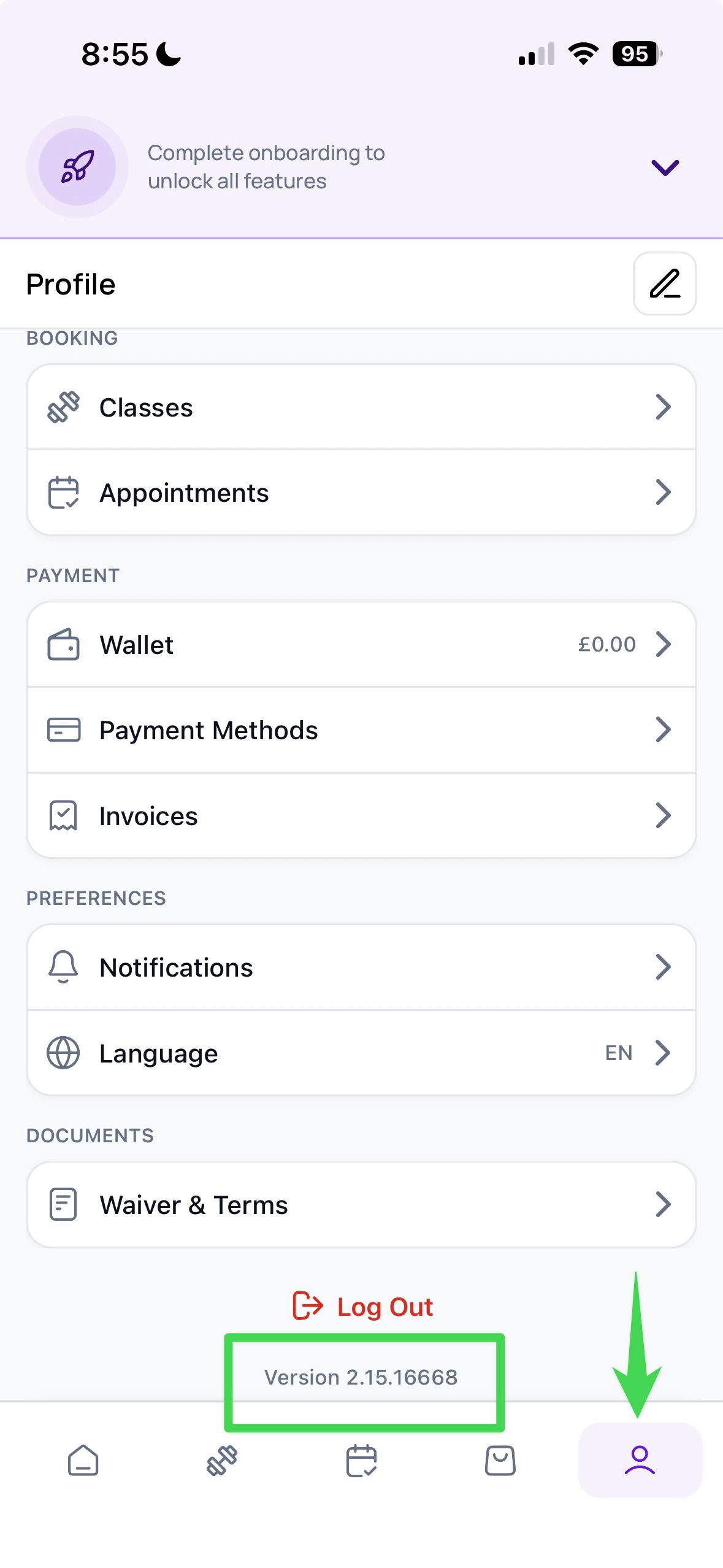Tap the rocket onboarding icon
The height and width of the screenshot is (1568, 723).
tap(77, 167)
